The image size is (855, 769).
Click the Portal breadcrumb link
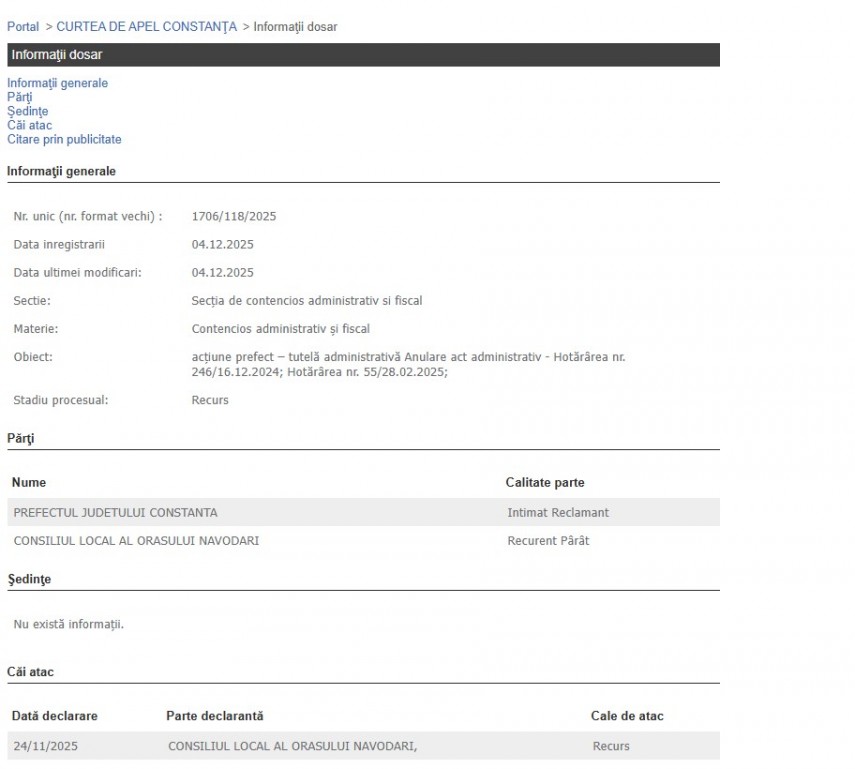click(23, 26)
